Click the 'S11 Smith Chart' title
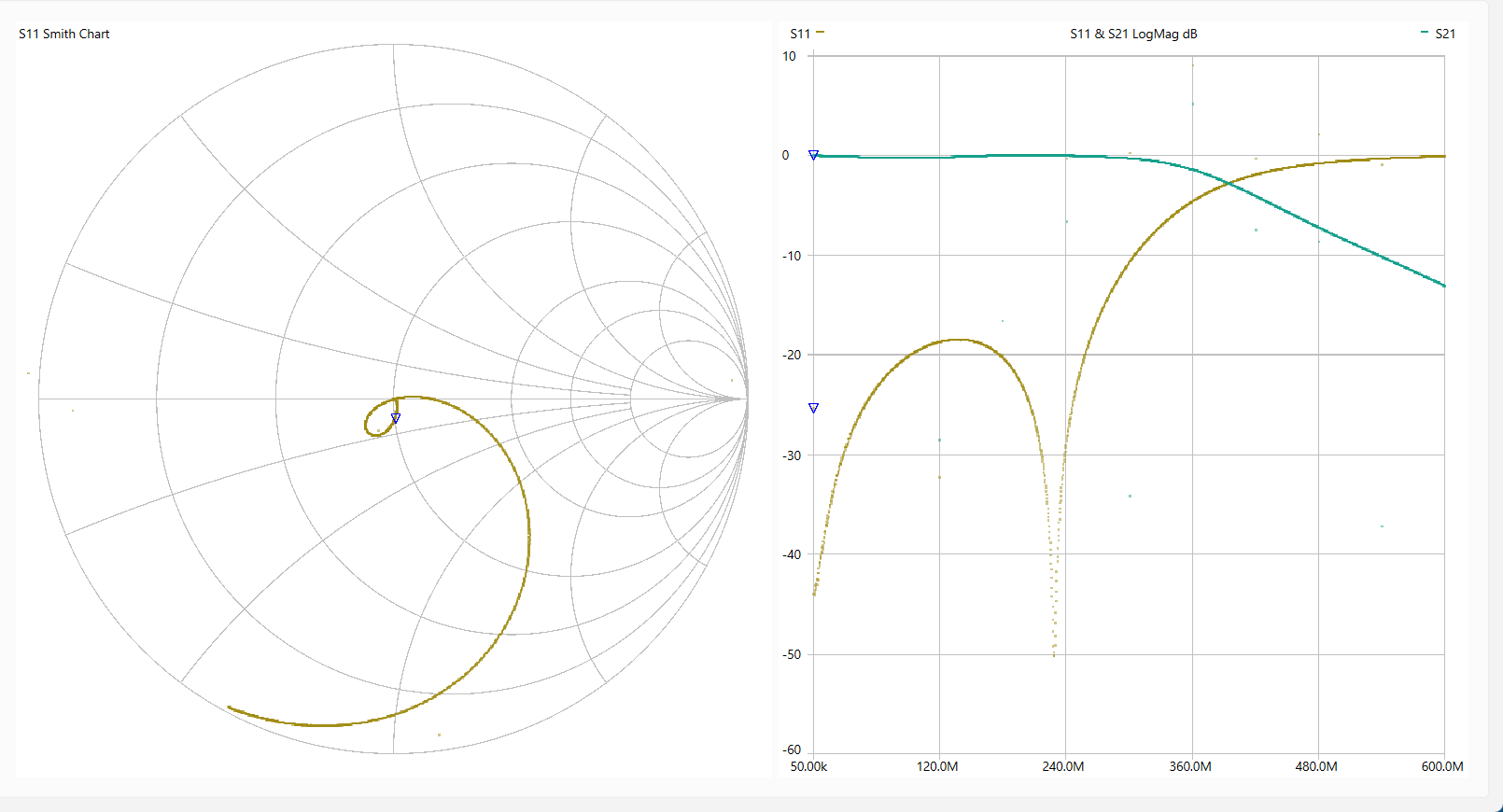The height and width of the screenshot is (812, 1503). coord(64,34)
